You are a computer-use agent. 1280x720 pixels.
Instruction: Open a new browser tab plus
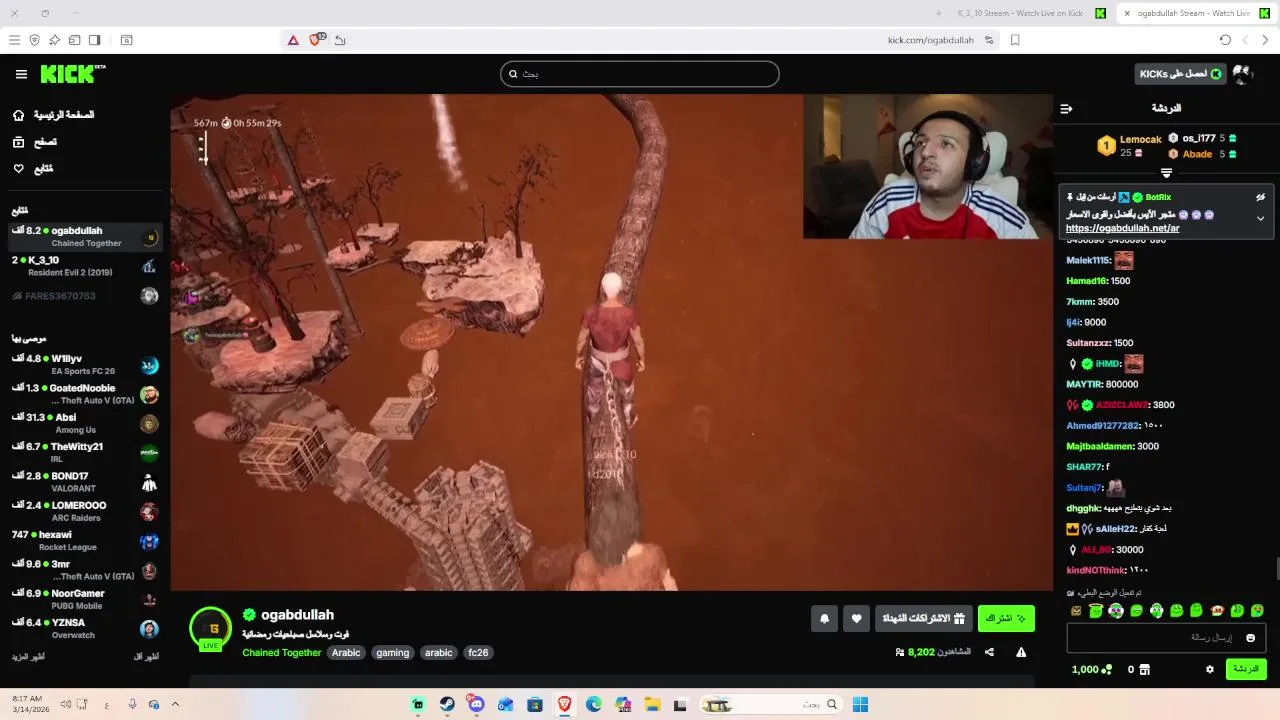(938, 13)
